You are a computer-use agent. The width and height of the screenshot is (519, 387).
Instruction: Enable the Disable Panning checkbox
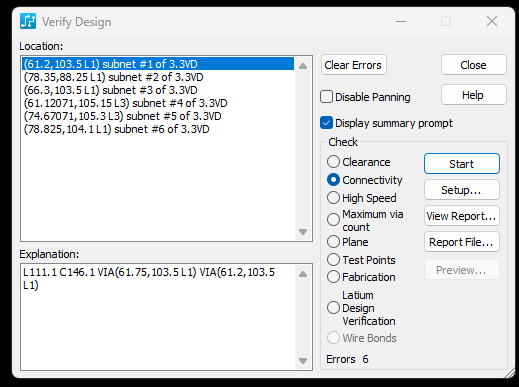326,97
